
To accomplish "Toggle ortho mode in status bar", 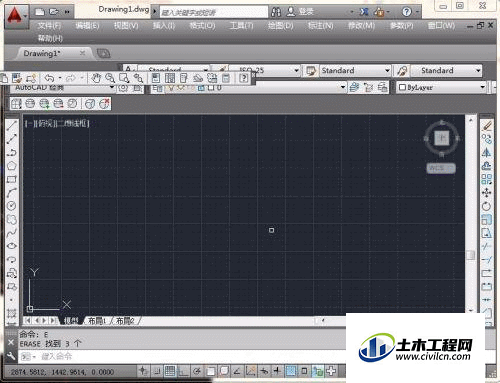I will pyautogui.click(x=183, y=371).
